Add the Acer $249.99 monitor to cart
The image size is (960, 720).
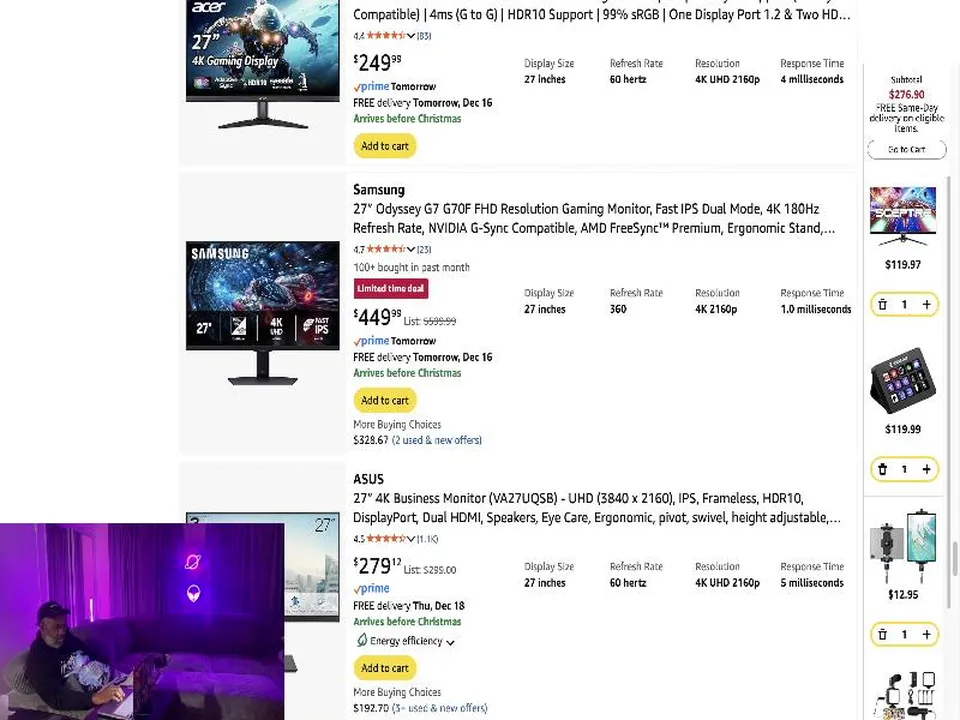[385, 146]
